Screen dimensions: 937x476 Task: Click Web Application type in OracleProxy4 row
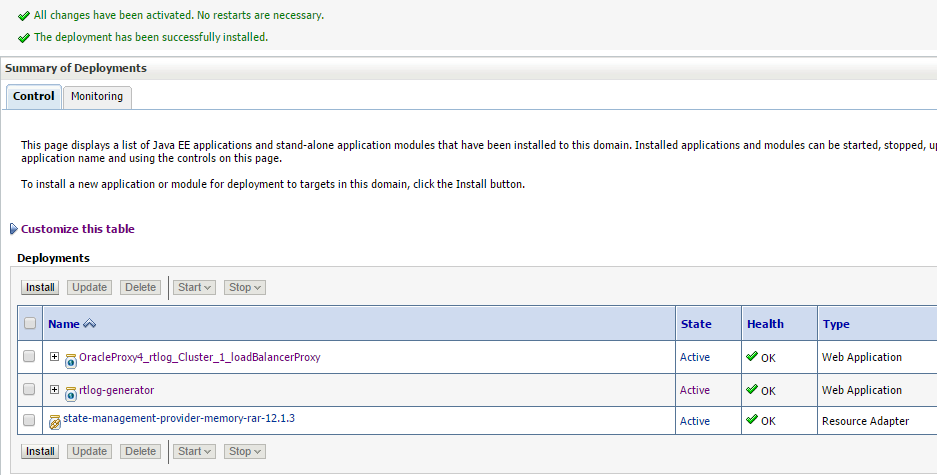pyautogui.click(x=862, y=357)
